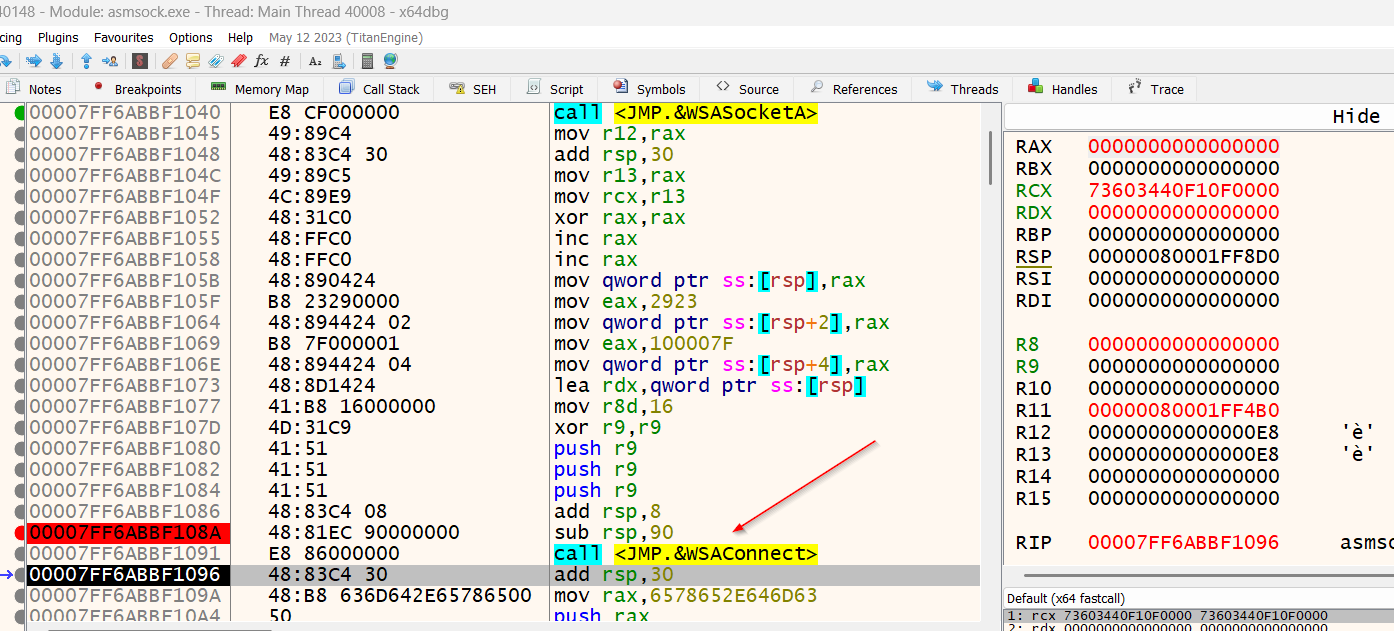Image resolution: width=1394 pixels, height=631 pixels.
Task: Click the R12 register value 00000000000000E8
Action: coord(1183,432)
